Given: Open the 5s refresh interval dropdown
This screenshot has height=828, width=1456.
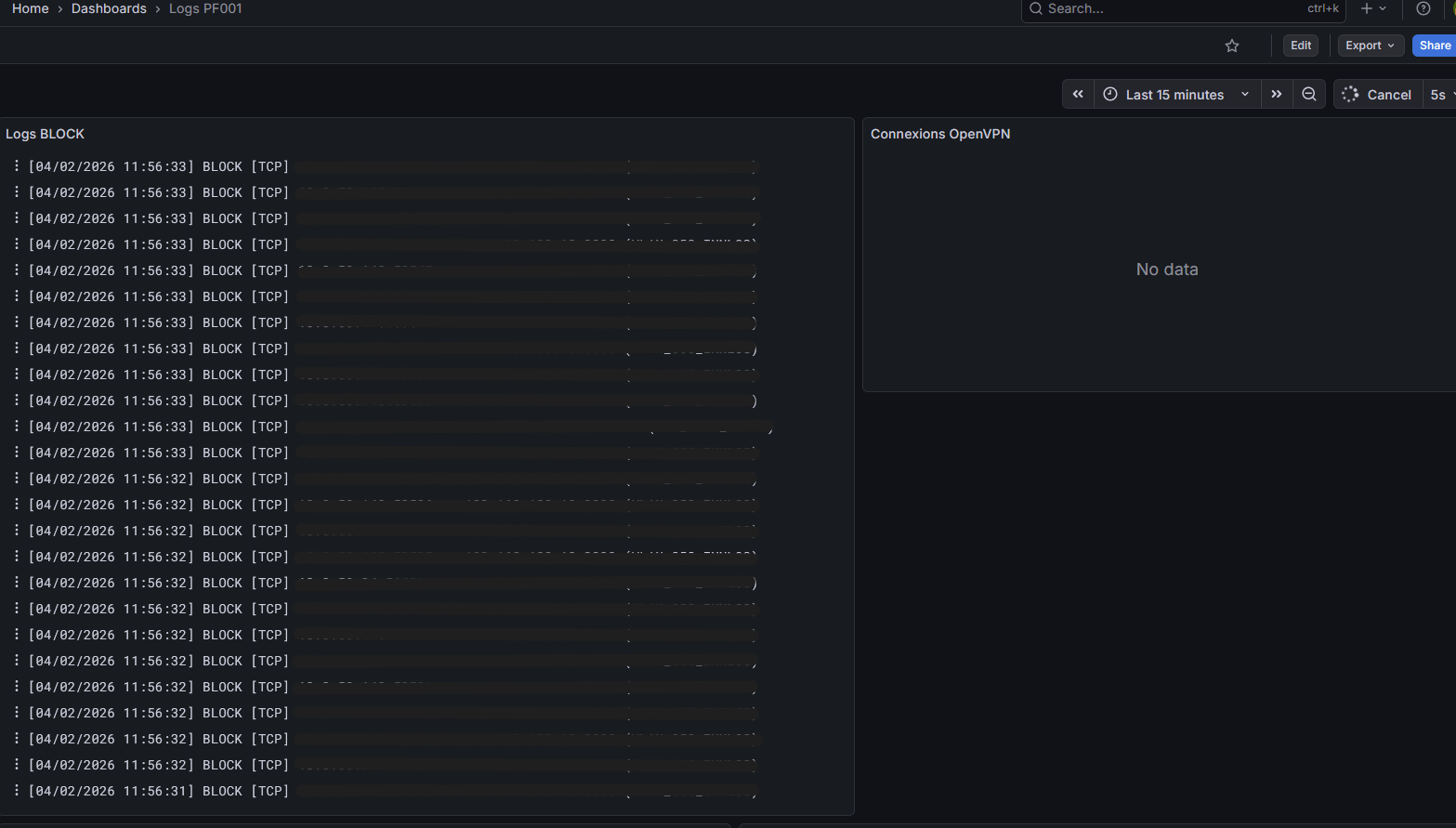Looking at the screenshot, I should 1441,94.
